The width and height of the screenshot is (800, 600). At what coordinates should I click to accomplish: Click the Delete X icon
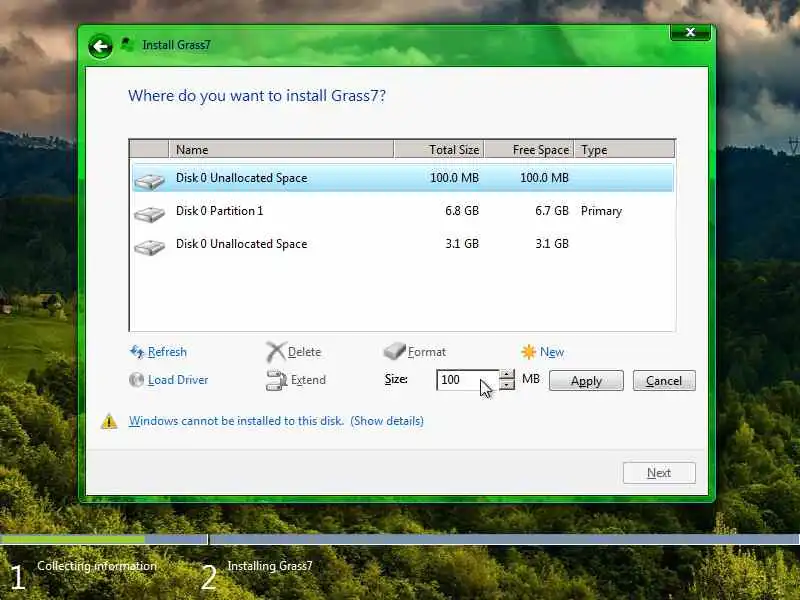276,352
